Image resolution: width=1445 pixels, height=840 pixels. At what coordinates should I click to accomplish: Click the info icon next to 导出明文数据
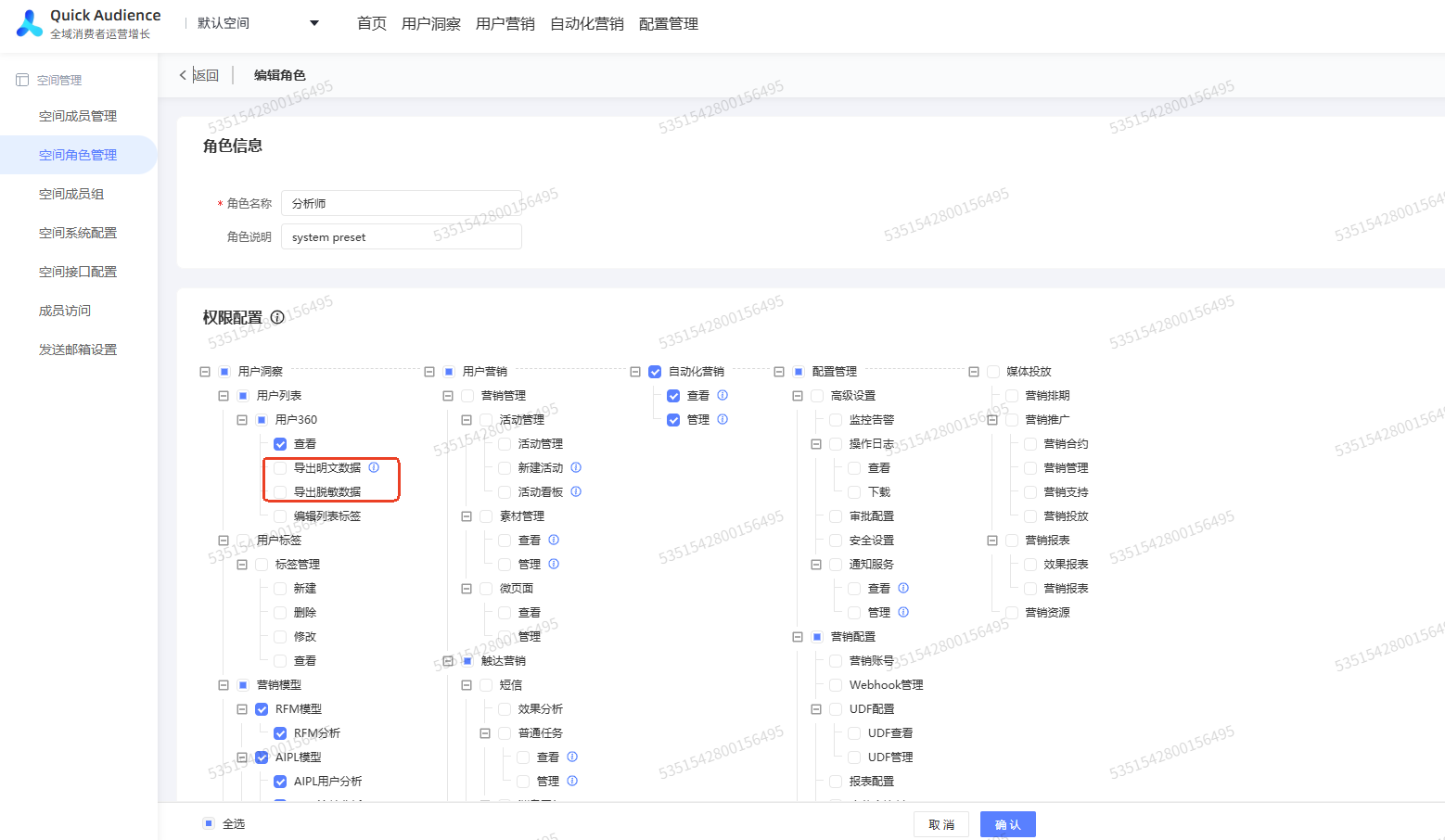[374, 467]
